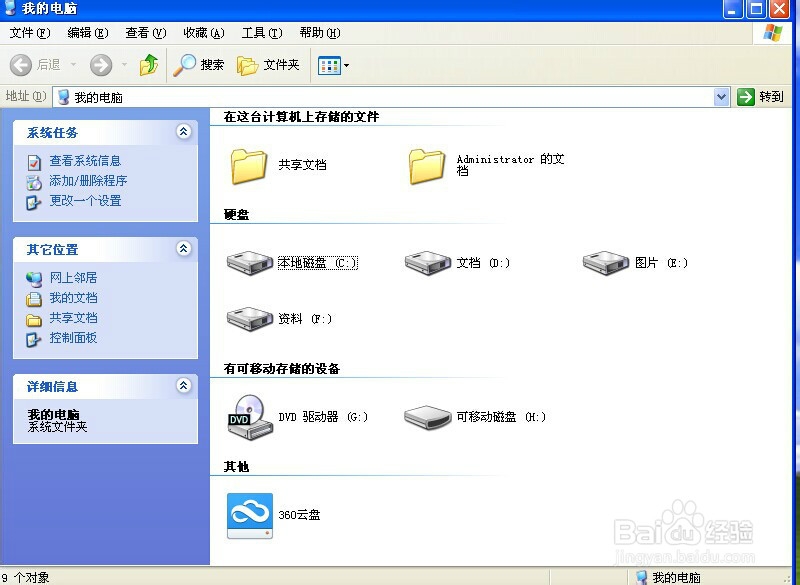Open the 编辑(E) menu
Viewport: 800px width, 585px height.
(88, 33)
